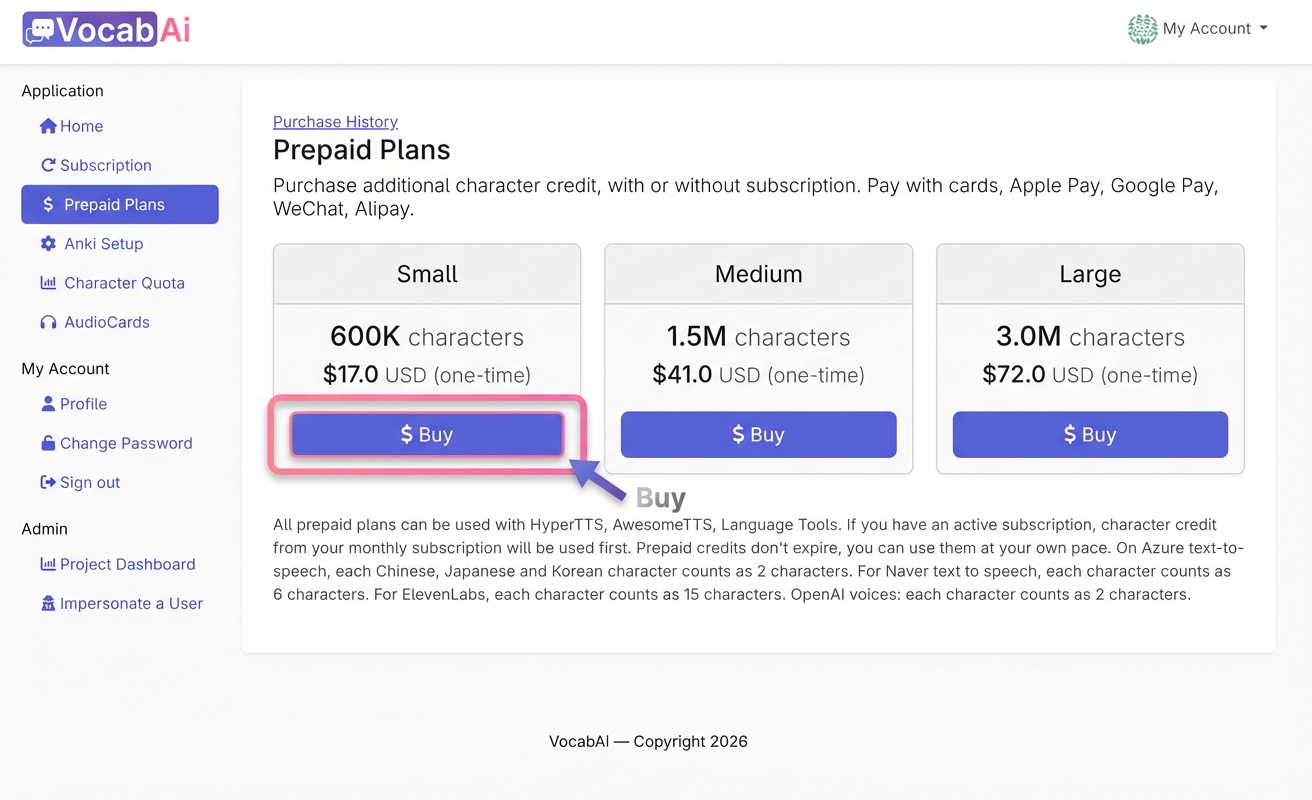1312x800 pixels.
Task: Select Subscription in the Application menu
Action: tap(103, 165)
